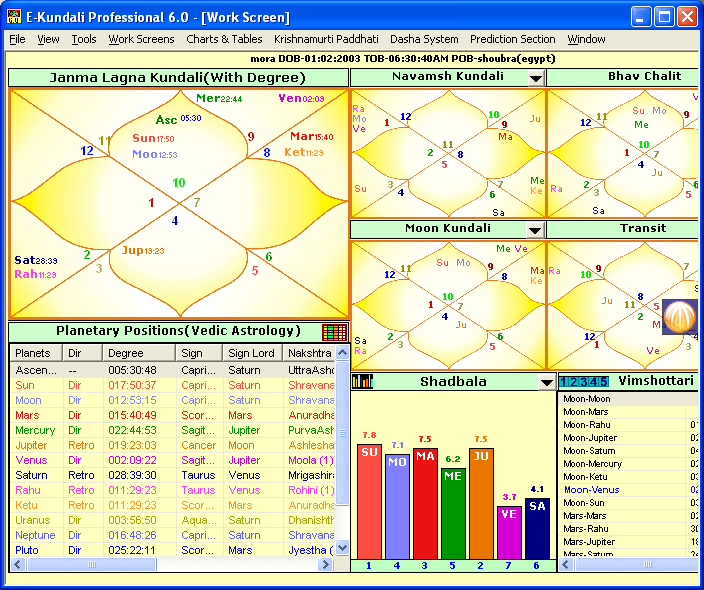Click the planetary table scroll-right arrow
704x590 pixels.
tap(326, 564)
